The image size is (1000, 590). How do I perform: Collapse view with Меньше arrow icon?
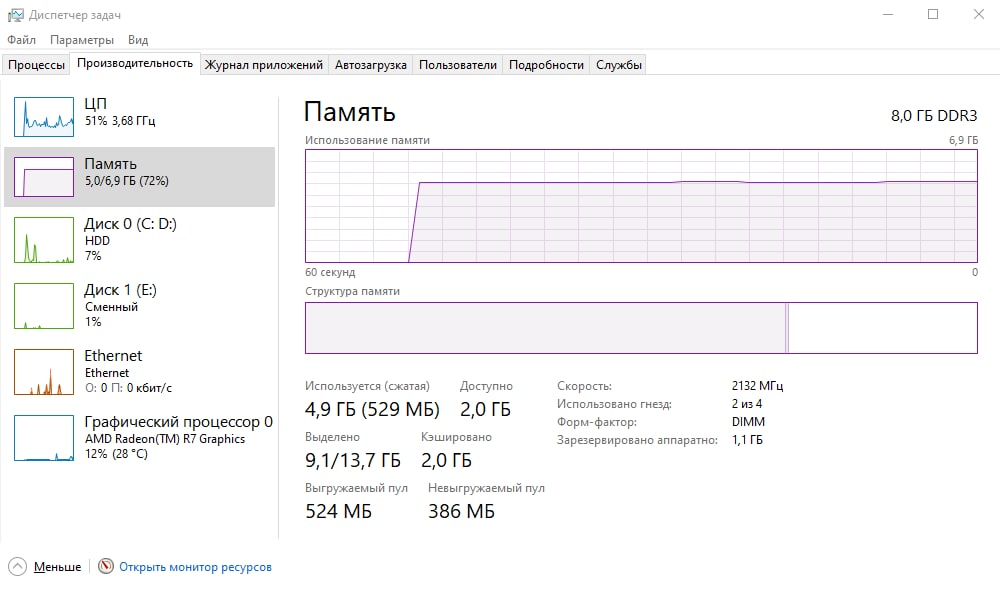[18, 567]
